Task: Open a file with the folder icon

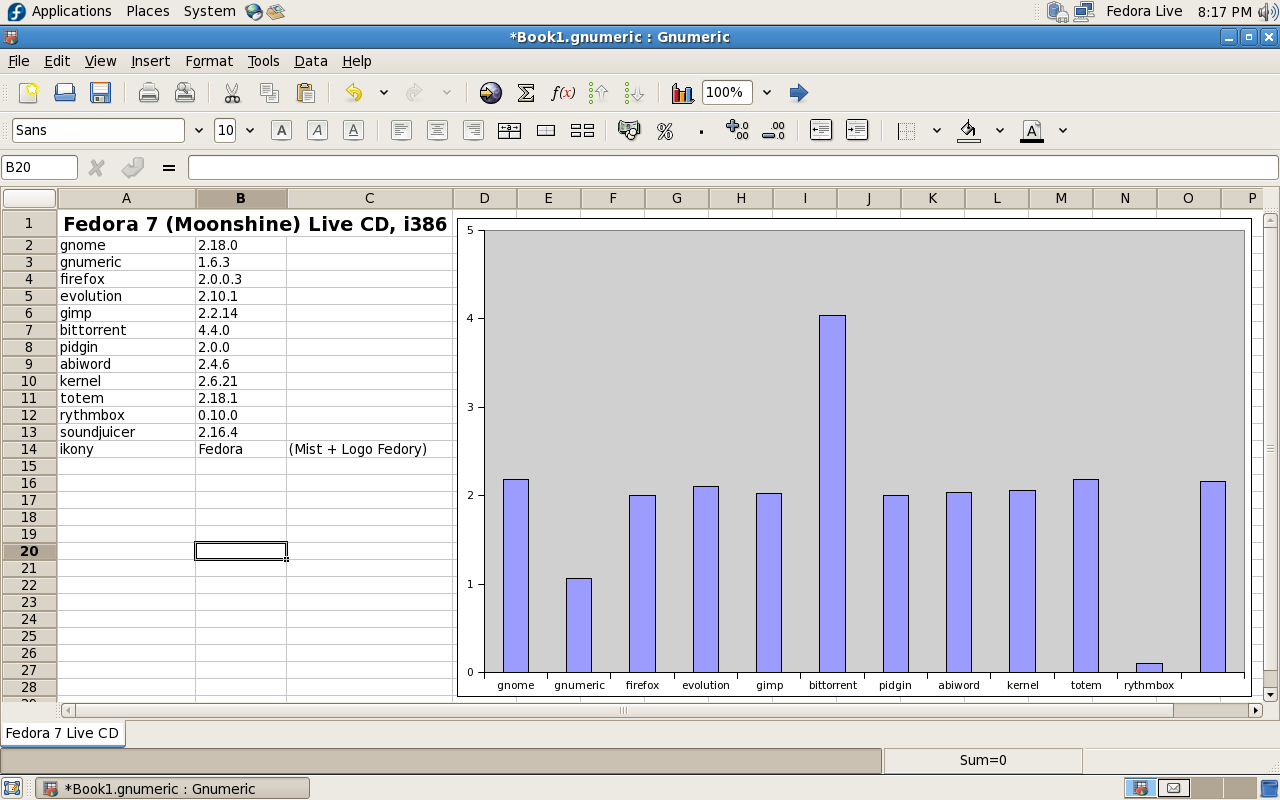Action: tap(65, 93)
